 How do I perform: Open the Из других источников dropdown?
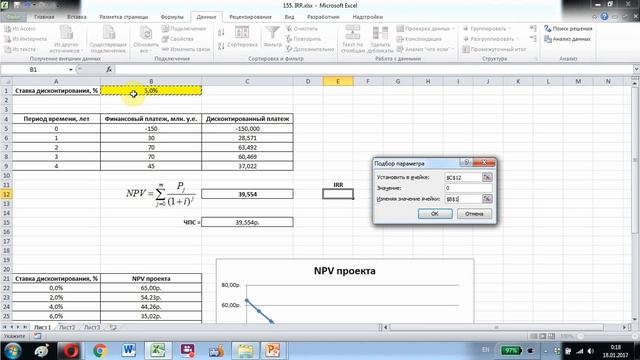66,38
